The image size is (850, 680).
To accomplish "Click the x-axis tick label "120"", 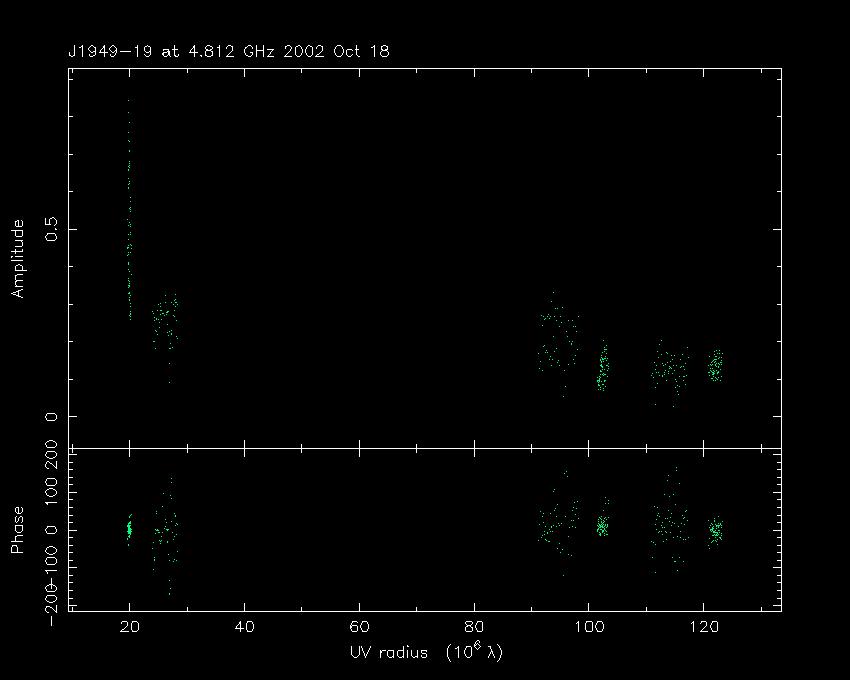I will tap(704, 627).
